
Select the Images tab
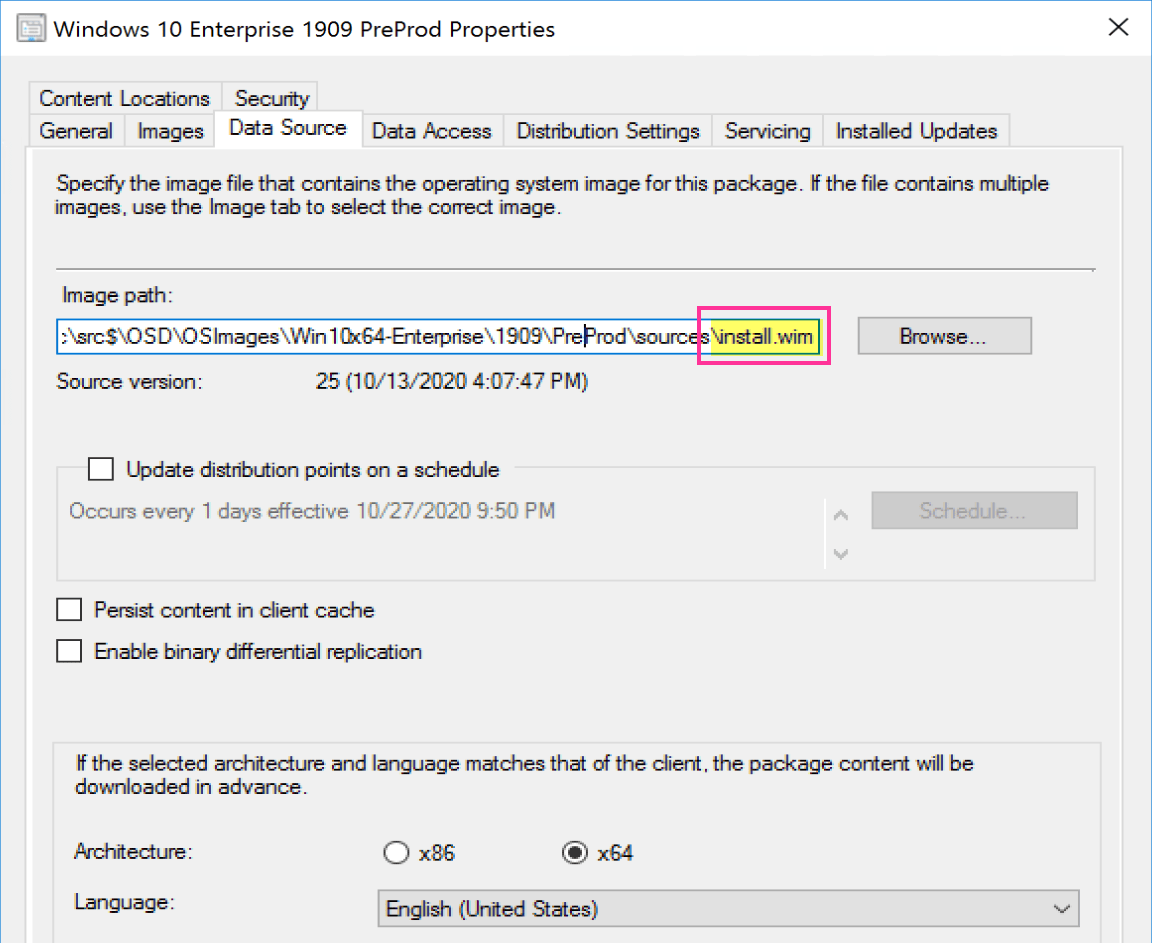coord(170,131)
